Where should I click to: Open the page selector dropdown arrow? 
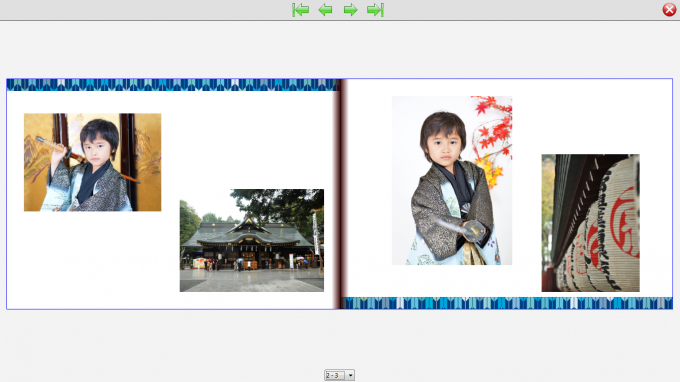[350, 375]
